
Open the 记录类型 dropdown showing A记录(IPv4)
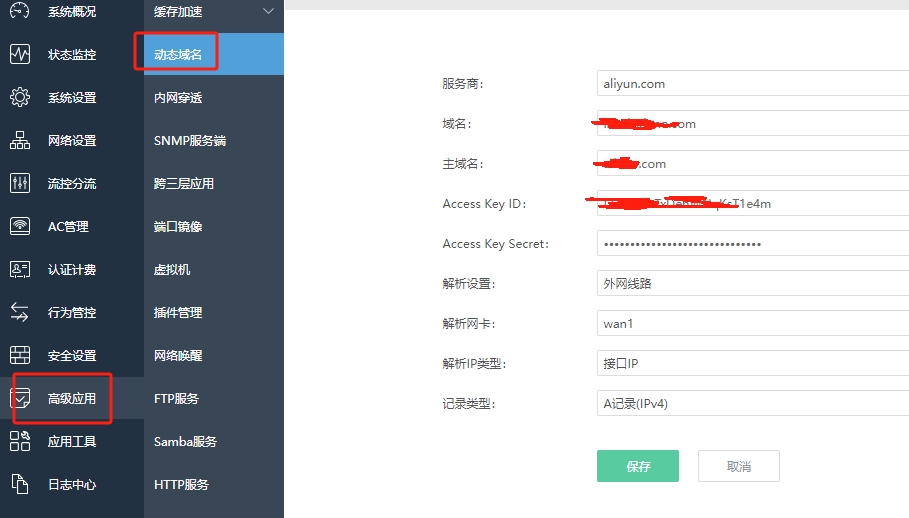point(753,403)
